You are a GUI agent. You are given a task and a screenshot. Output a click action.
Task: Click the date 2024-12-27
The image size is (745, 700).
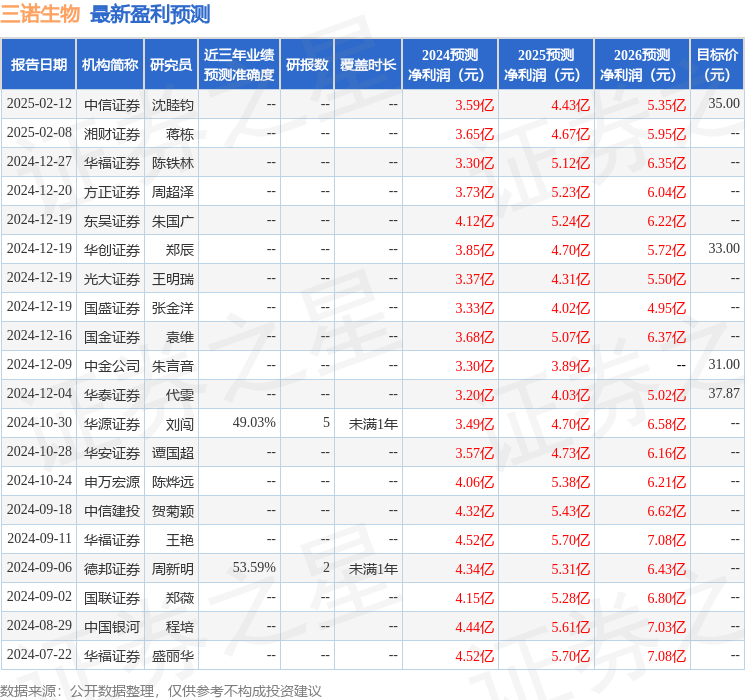[x=39, y=162]
